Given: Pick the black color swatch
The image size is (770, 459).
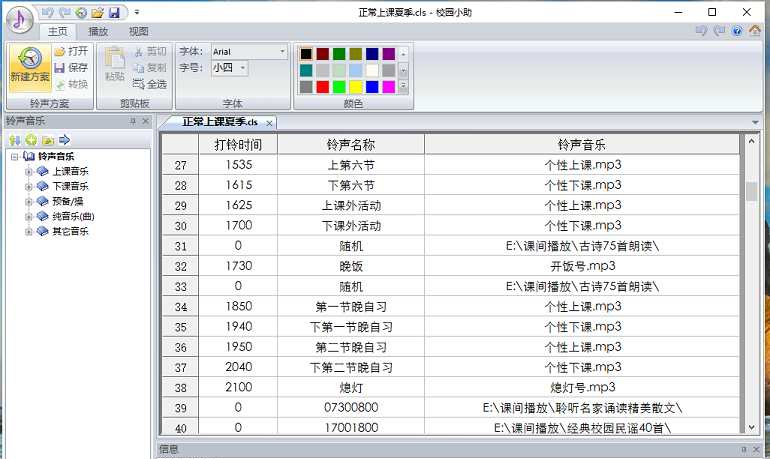Looking at the screenshot, I should pyautogui.click(x=306, y=54).
